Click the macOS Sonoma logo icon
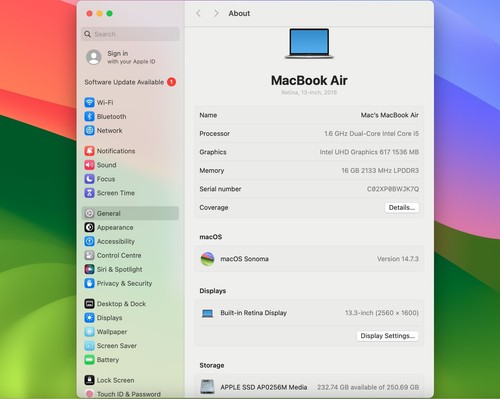This screenshot has height=399, width=500. (207, 259)
